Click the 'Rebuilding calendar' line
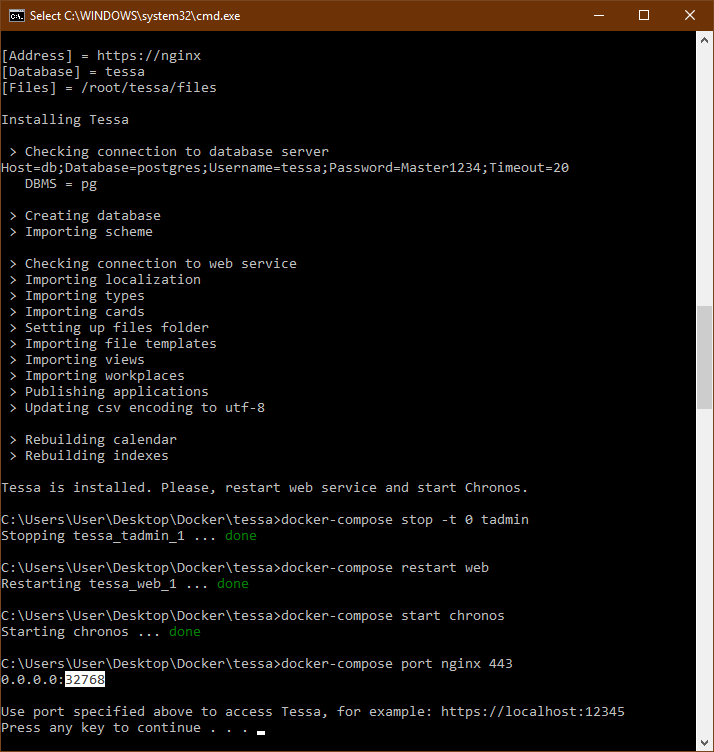 (93, 439)
